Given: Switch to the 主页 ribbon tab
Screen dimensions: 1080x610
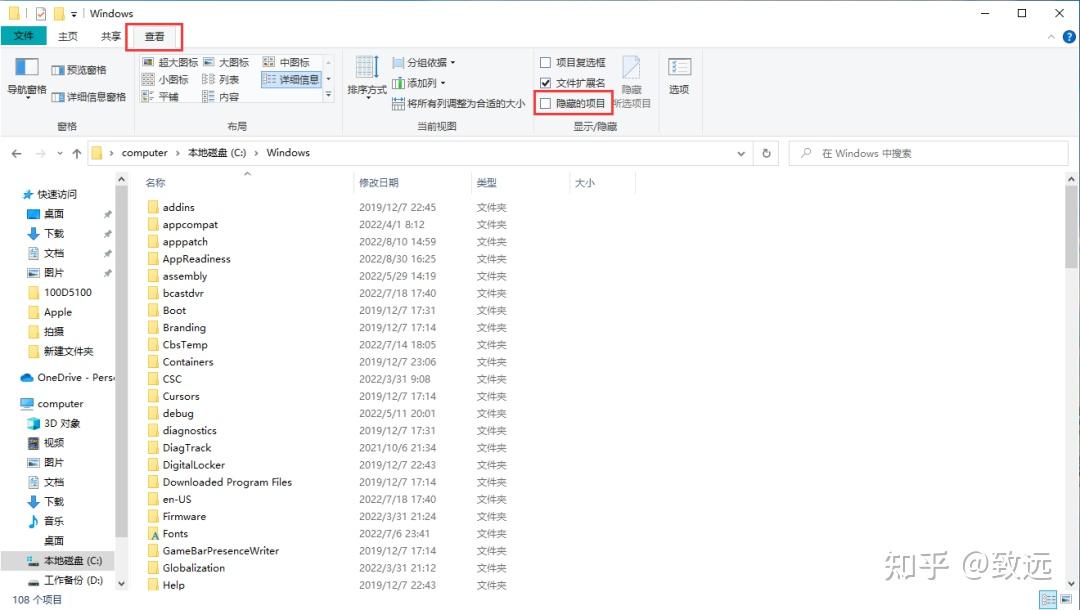Looking at the screenshot, I should click(x=67, y=34).
